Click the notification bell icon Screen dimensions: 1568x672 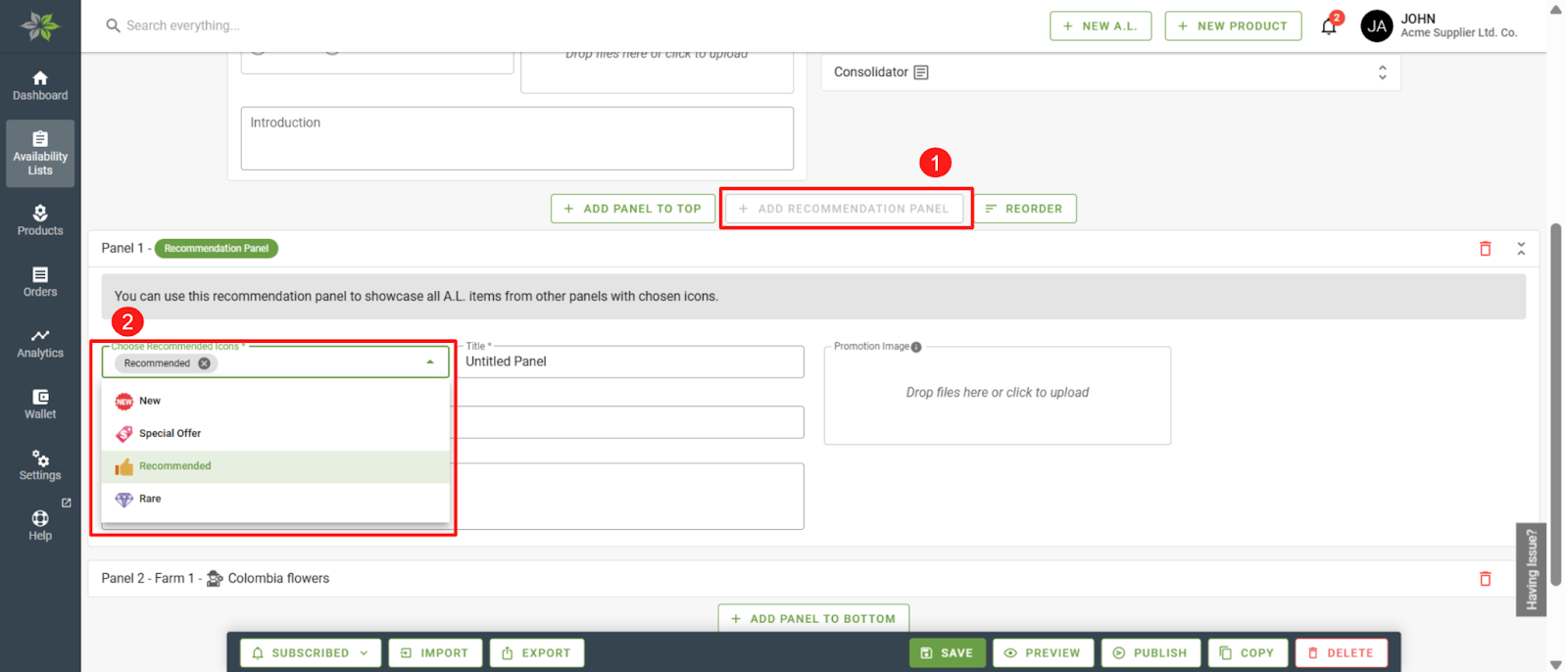1329,26
